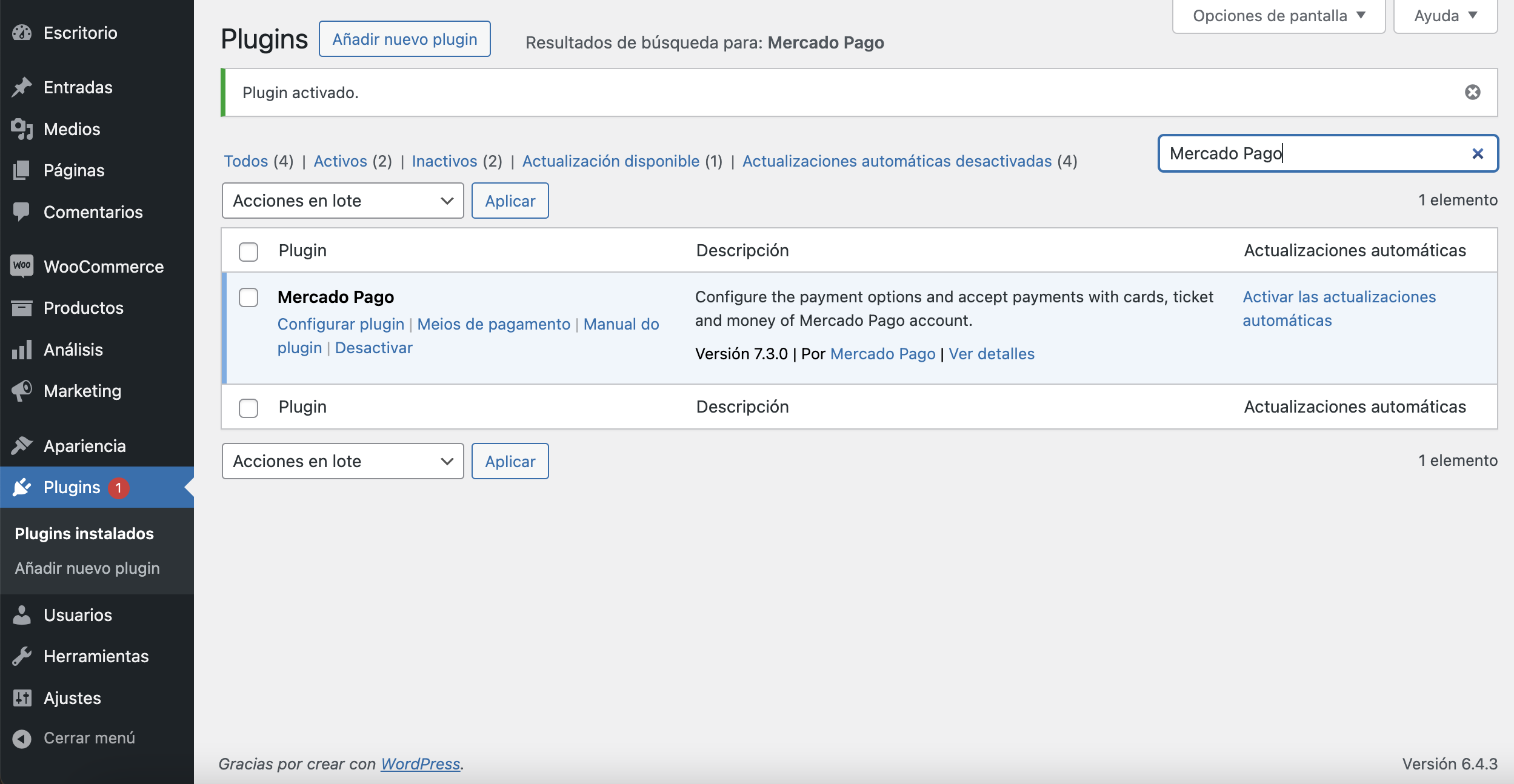Click the Apariencia paintbrush icon

coord(22,446)
